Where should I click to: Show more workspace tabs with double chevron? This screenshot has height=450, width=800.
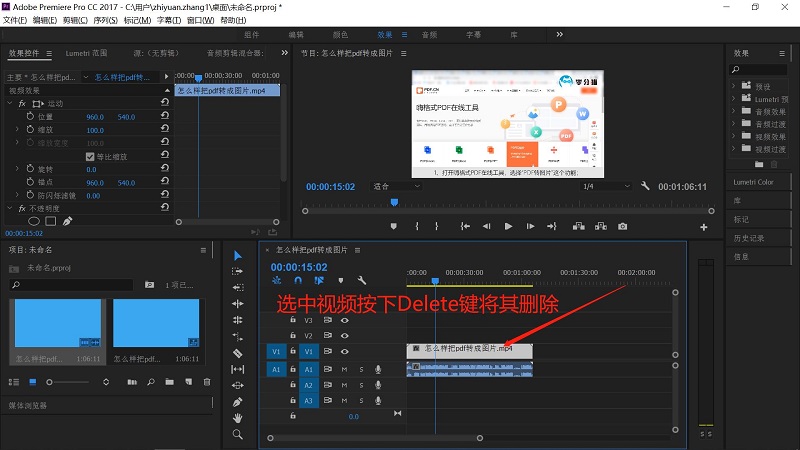coord(560,34)
